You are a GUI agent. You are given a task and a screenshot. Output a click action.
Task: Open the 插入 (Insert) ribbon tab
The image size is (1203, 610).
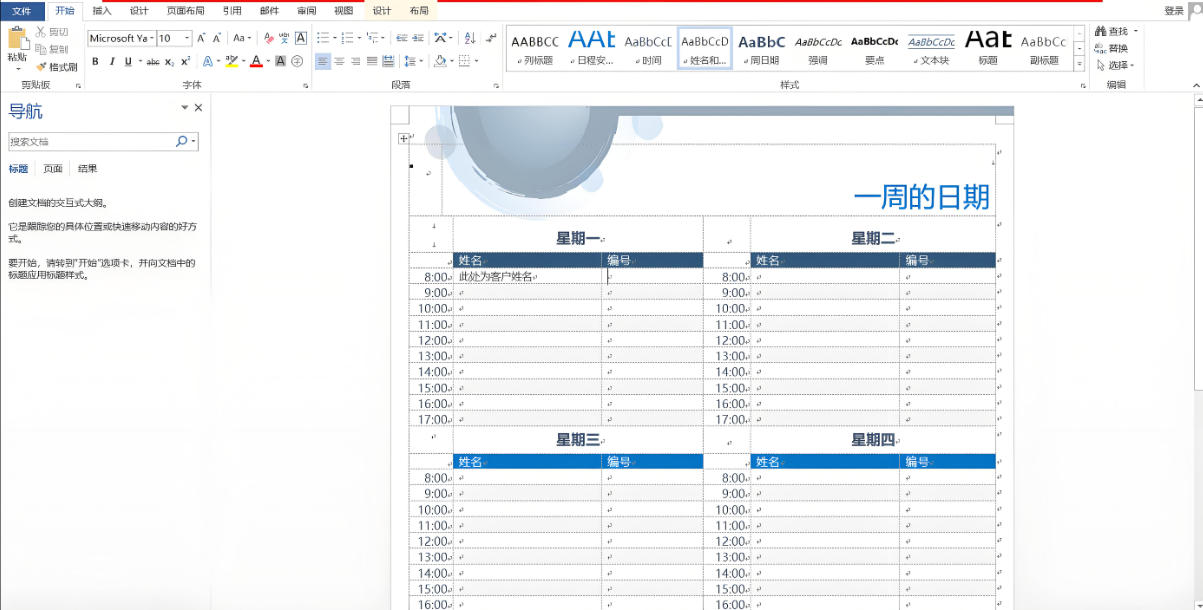click(x=102, y=11)
